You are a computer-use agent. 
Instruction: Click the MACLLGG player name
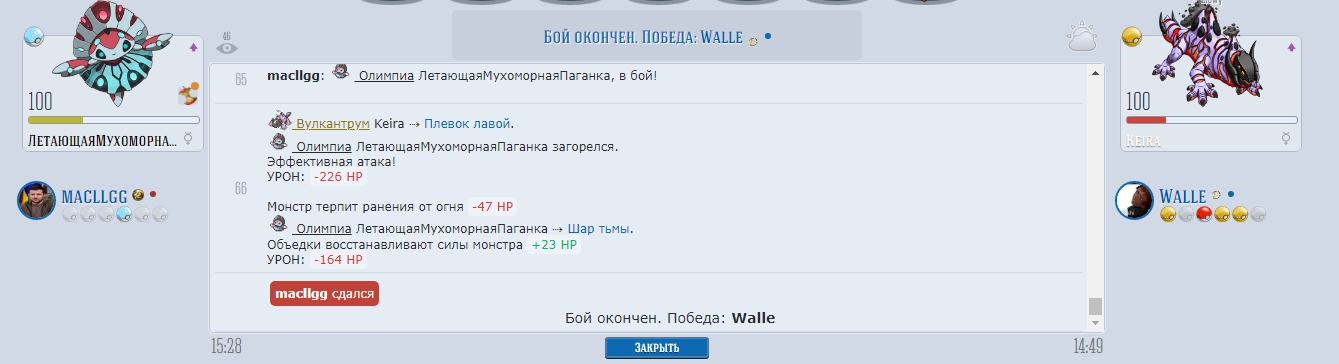click(x=94, y=195)
